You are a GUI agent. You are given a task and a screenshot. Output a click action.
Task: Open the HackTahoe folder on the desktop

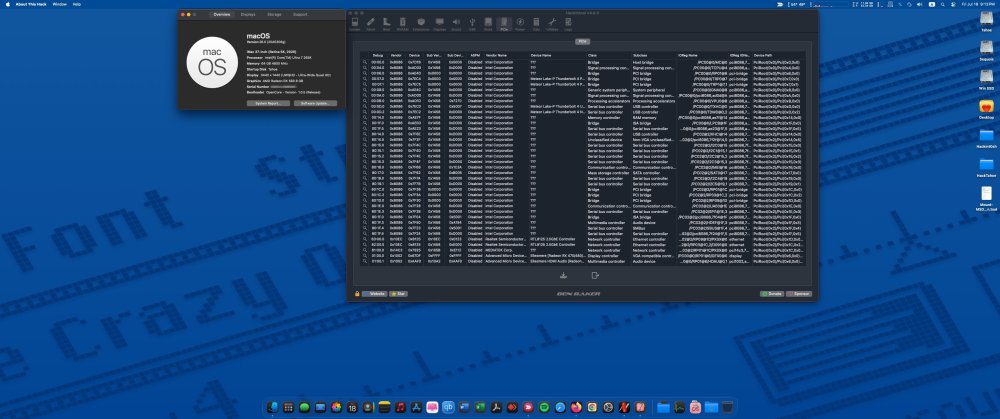click(x=986, y=168)
